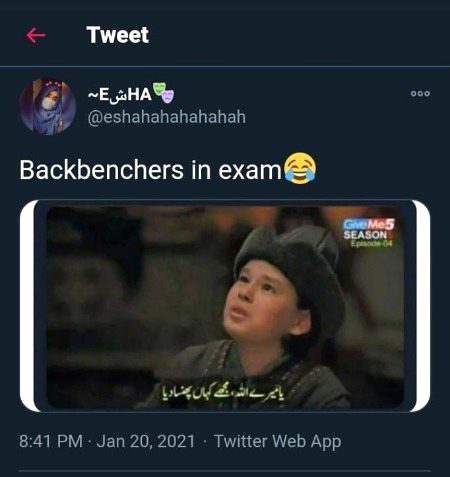Open the profile avatar of the tweet author
The height and width of the screenshot is (477, 450).
[x=48, y=107]
